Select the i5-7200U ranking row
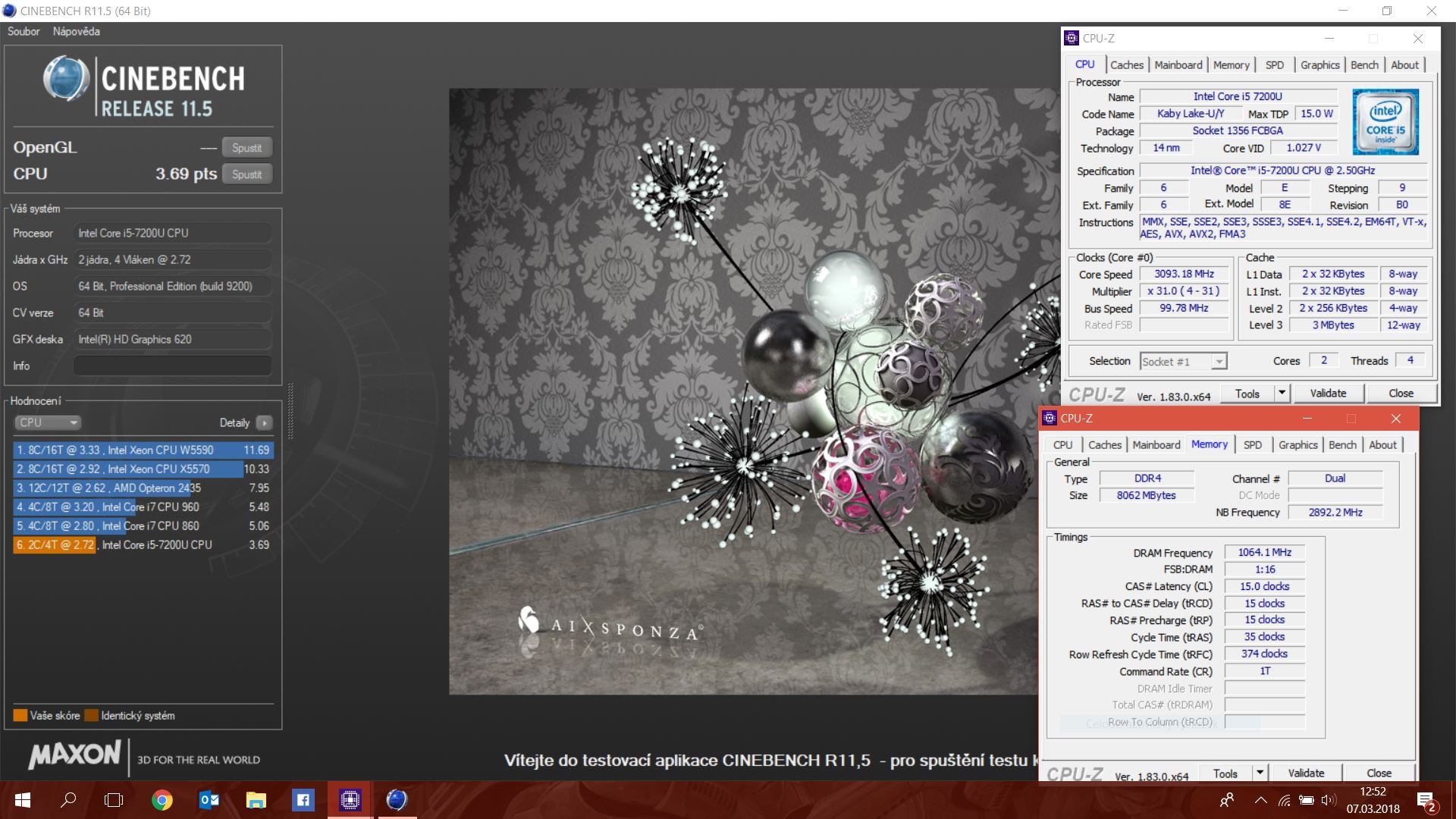Viewport: 1456px width, 819px height. pyautogui.click(x=143, y=544)
